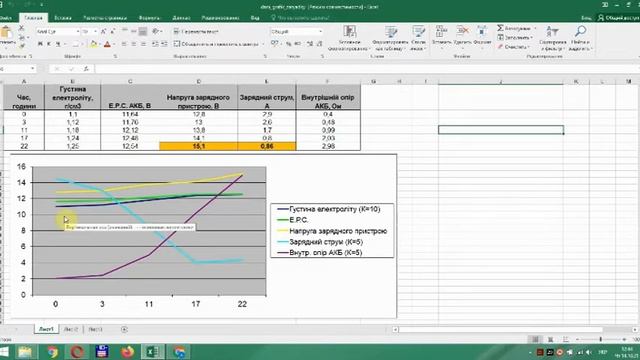The width and height of the screenshot is (640, 360).
Task: Switch to the second sheet tab
Action: [x=71, y=329]
